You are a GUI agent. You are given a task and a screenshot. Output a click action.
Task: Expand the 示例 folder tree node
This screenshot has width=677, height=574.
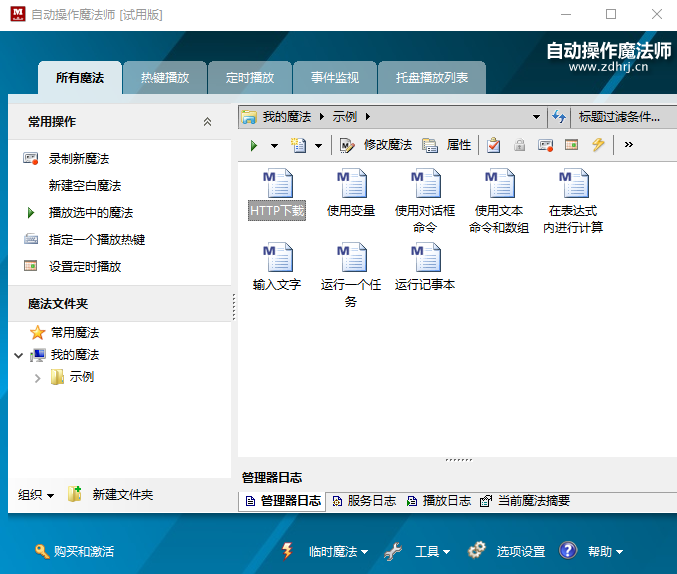click(x=38, y=378)
